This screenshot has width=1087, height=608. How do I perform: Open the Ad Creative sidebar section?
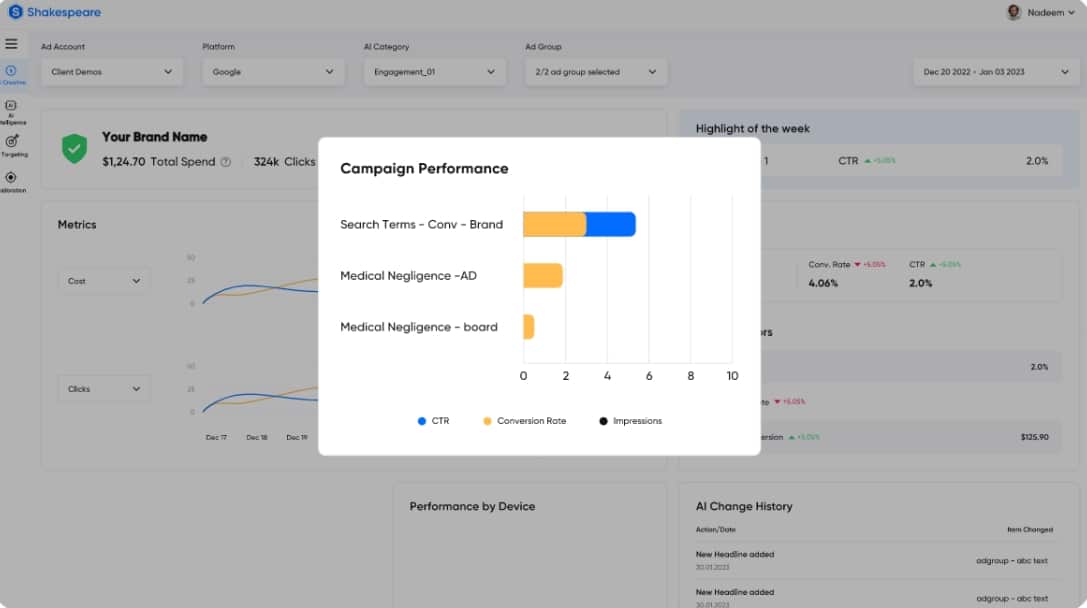point(12,73)
